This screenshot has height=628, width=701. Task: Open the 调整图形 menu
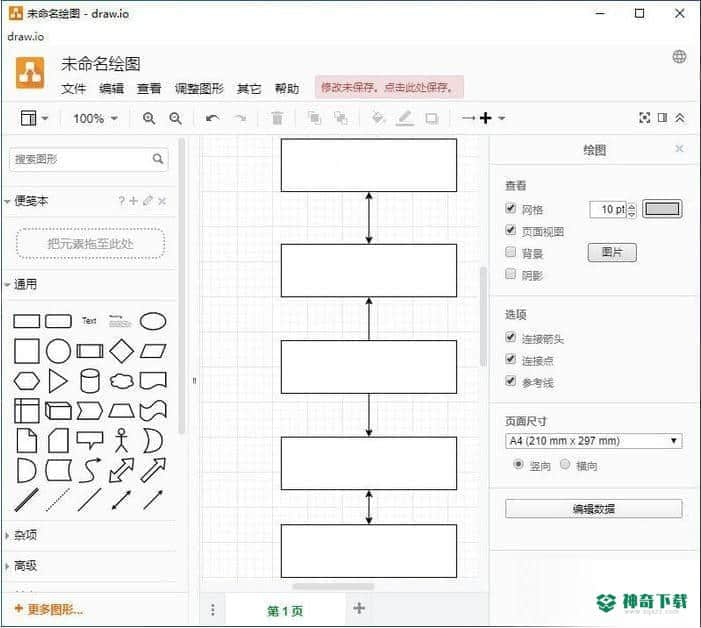(199, 89)
